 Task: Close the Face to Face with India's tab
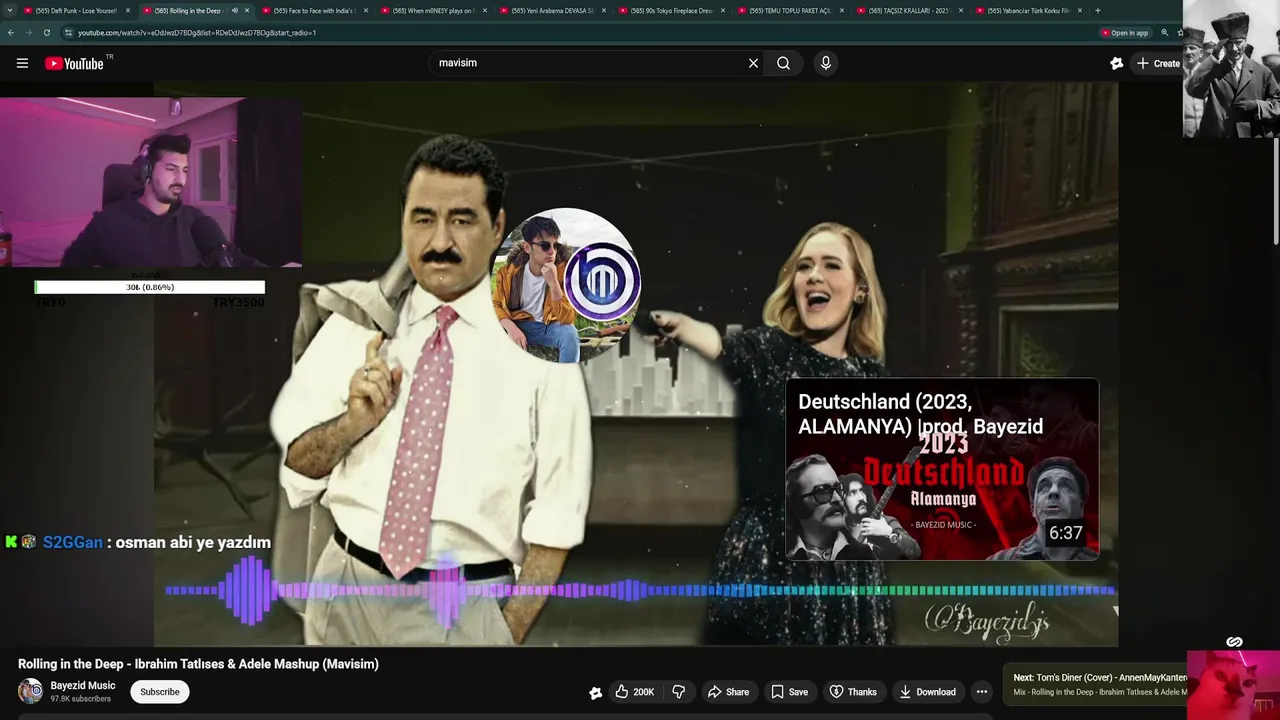366,10
